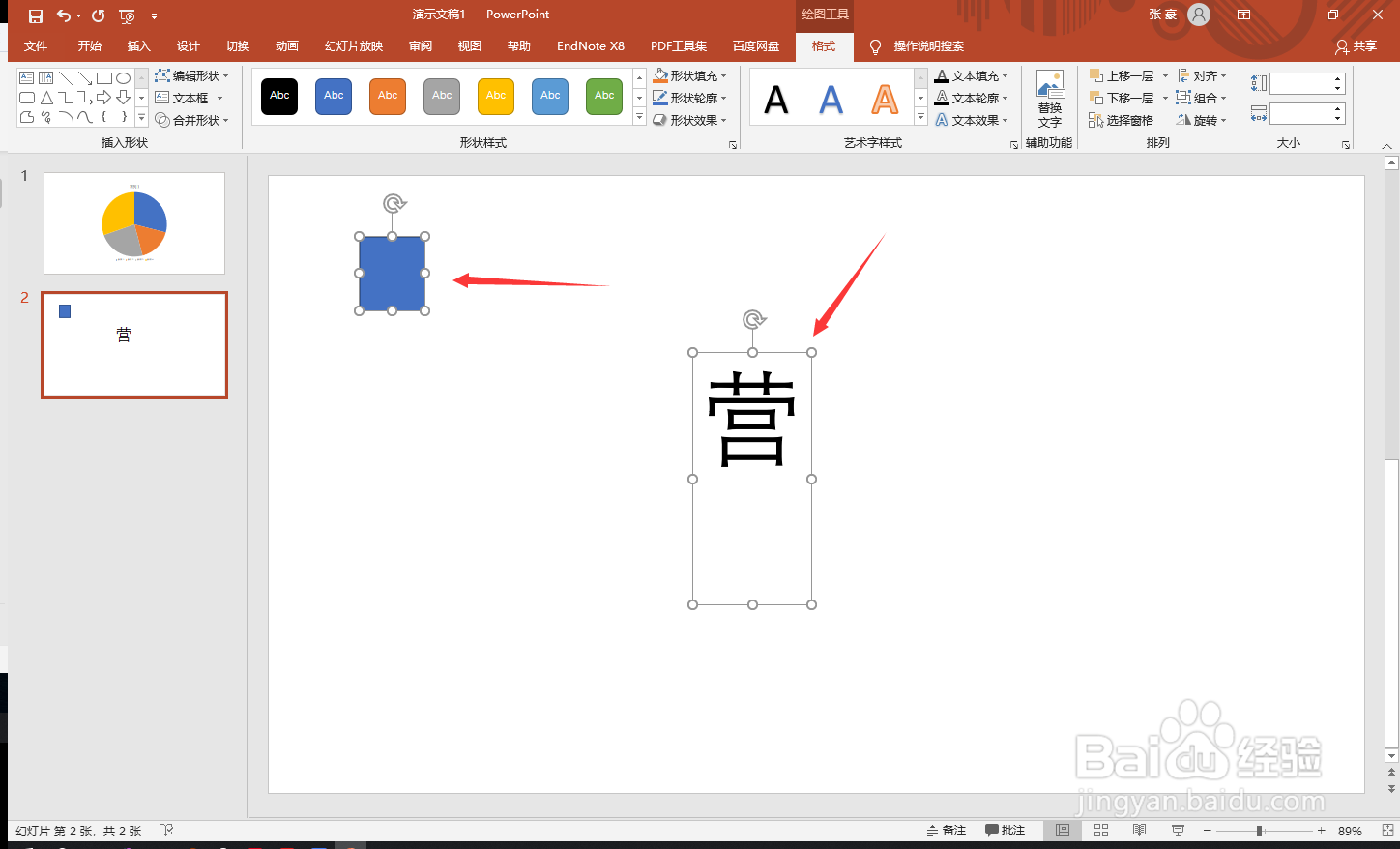
Task: Switch to reading view in status bar
Action: 1139,831
